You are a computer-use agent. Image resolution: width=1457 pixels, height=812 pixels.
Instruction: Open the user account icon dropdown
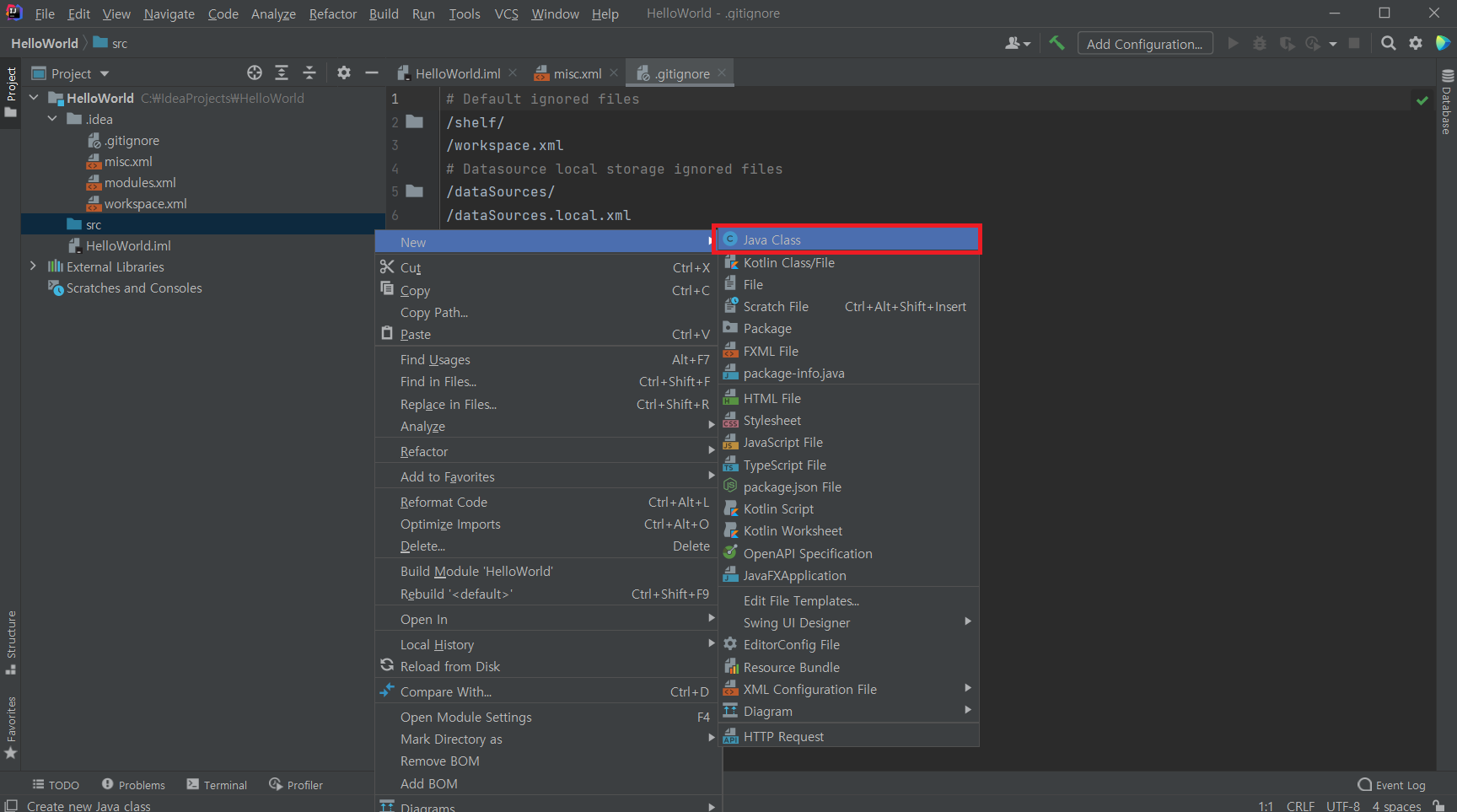point(1018,43)
